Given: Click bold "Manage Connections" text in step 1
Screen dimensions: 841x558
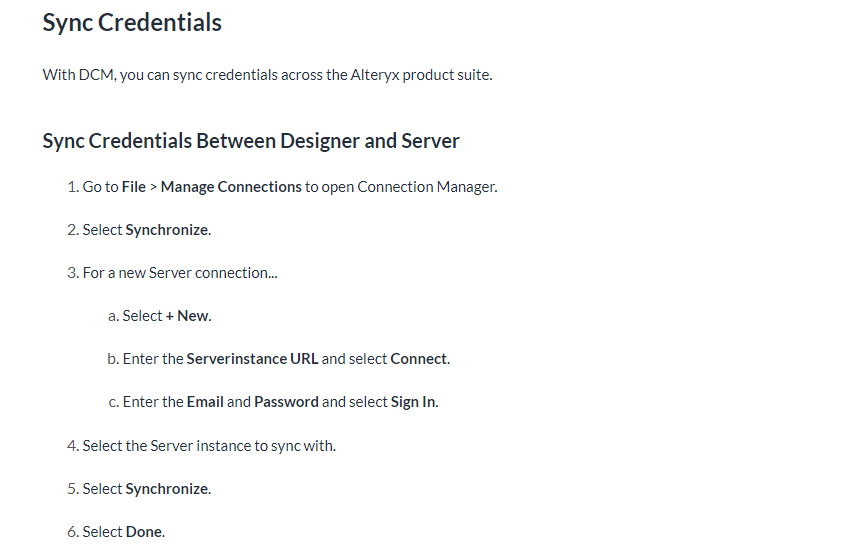Looking at the screenshot, I should pyautogui.click(x=231, y=187).
